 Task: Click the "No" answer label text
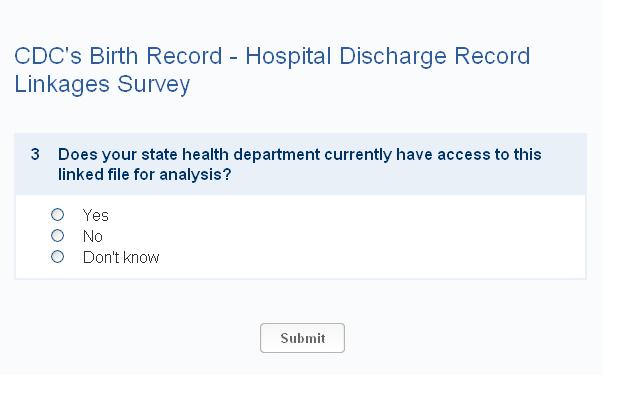tap(93, 237)
